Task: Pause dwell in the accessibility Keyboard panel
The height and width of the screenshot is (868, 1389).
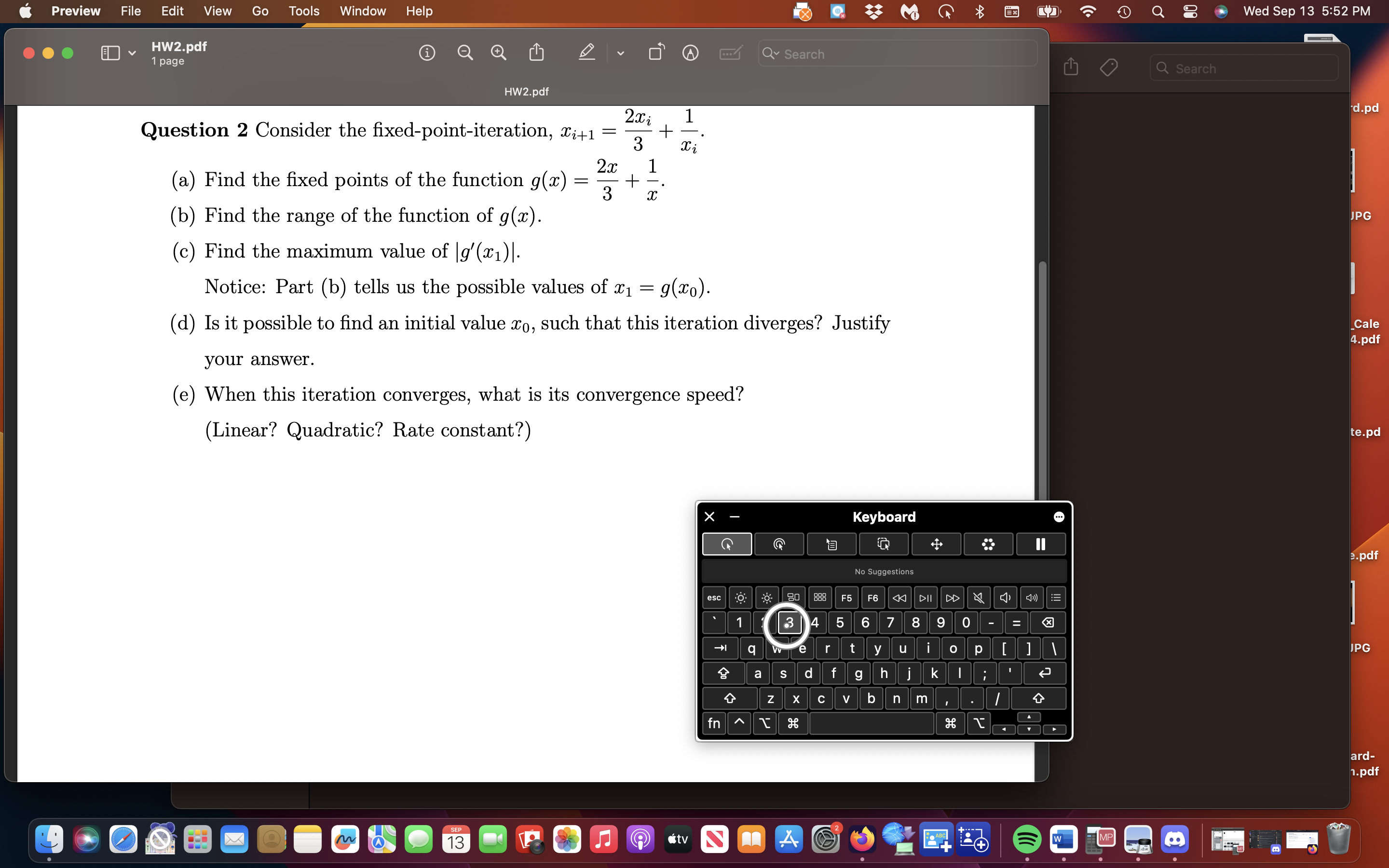Action: 1040,543
